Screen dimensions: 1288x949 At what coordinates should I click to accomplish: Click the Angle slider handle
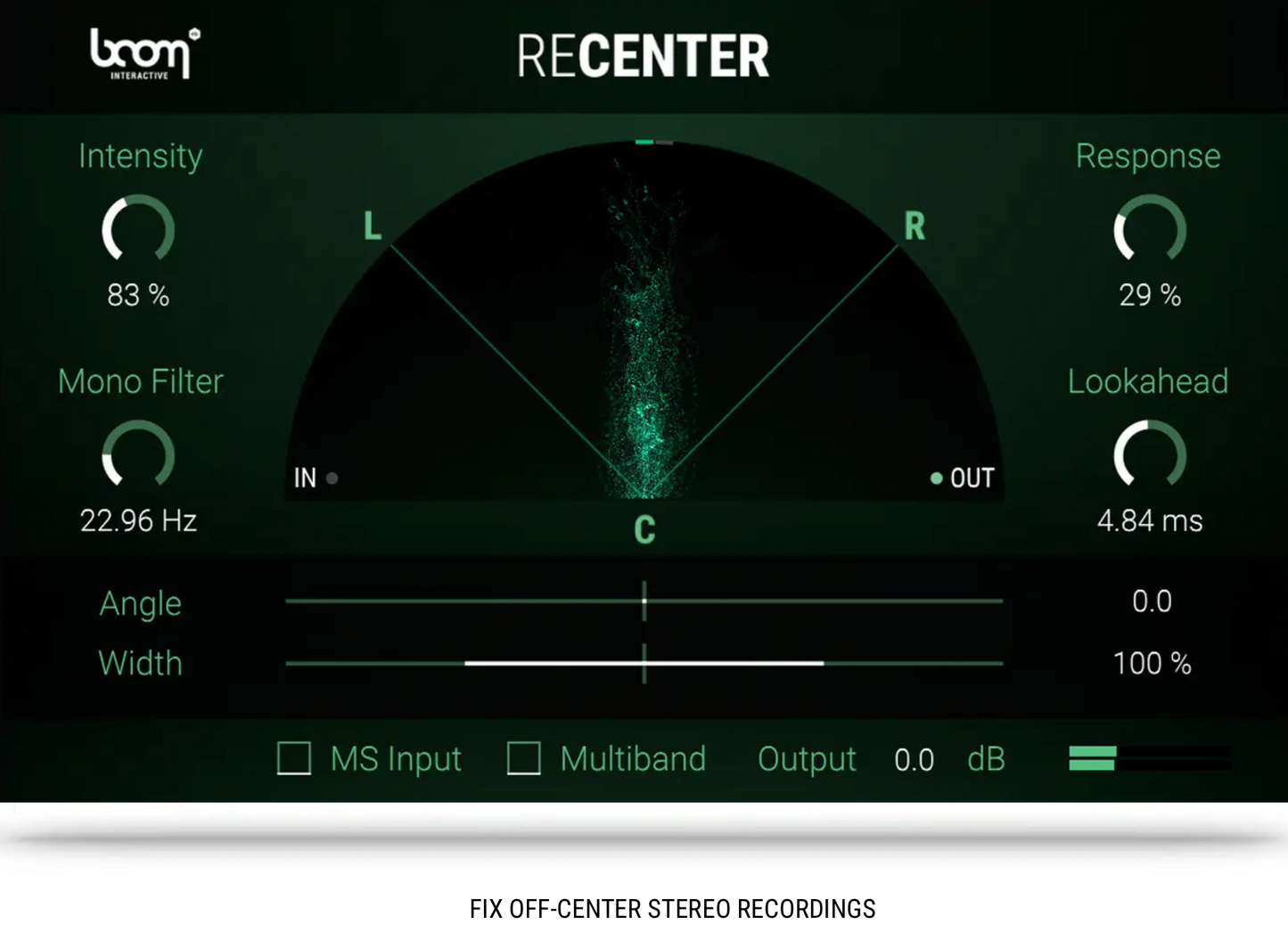tap(644, 601)
